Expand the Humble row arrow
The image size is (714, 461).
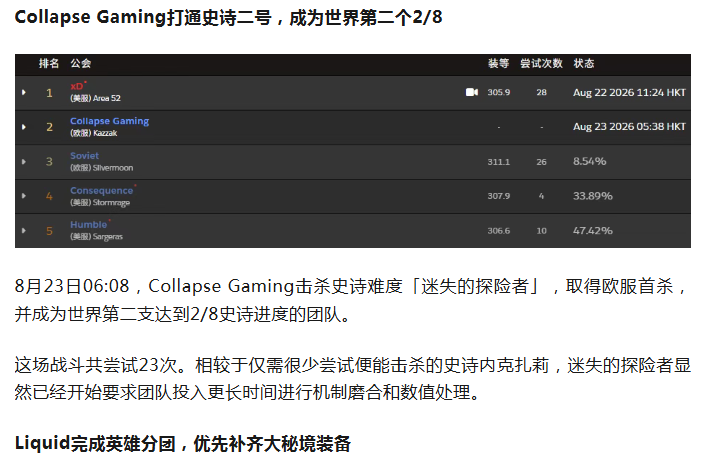(x=24, y=231)
